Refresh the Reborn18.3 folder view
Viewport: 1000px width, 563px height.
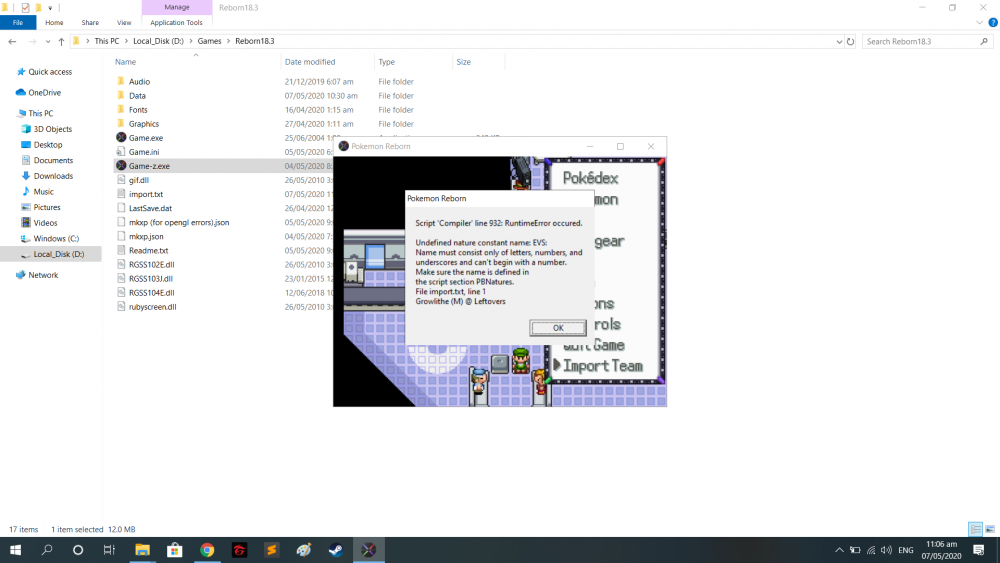(x=850, y=41)
